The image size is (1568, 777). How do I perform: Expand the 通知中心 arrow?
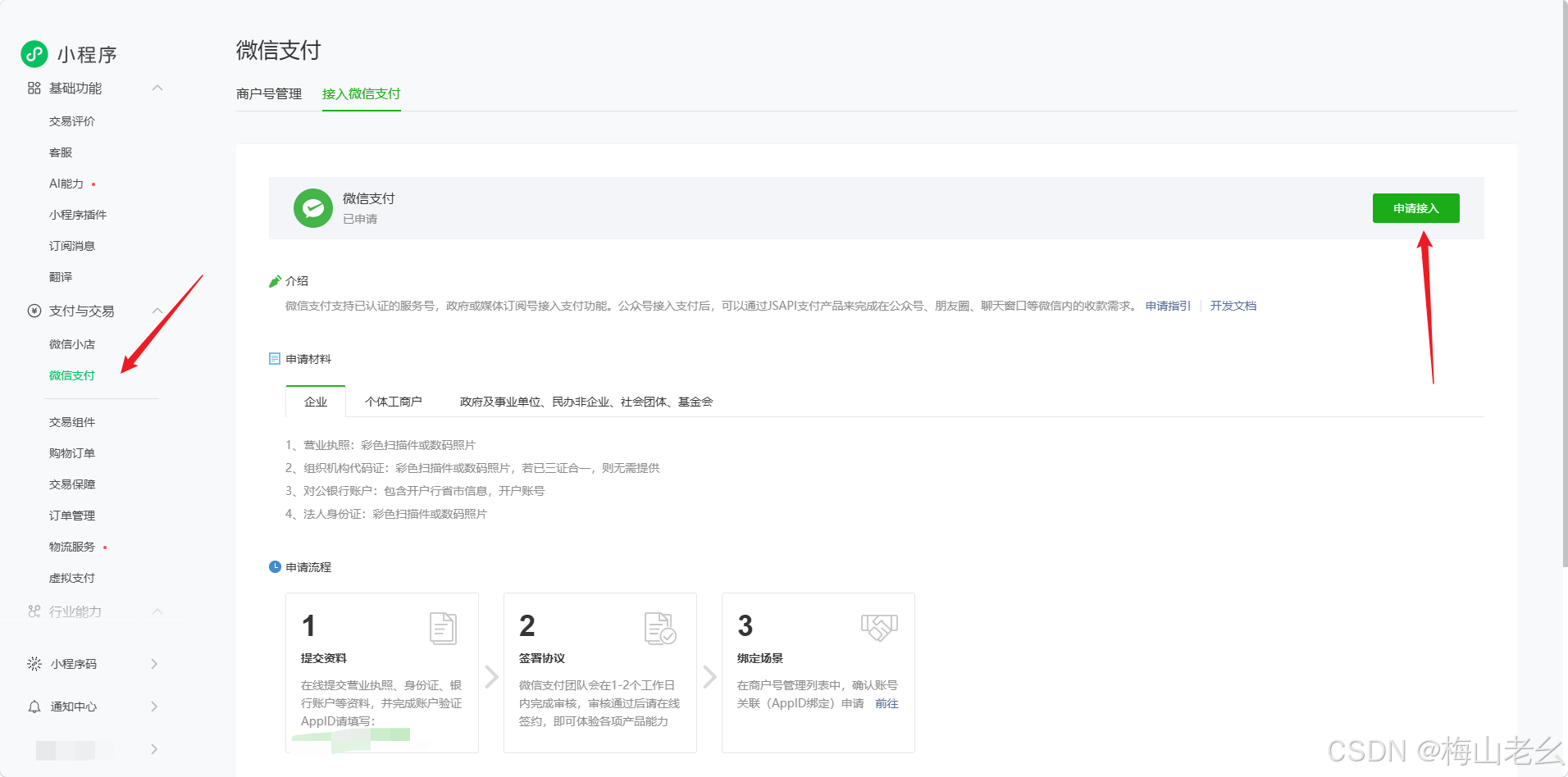tap(154, 707)
